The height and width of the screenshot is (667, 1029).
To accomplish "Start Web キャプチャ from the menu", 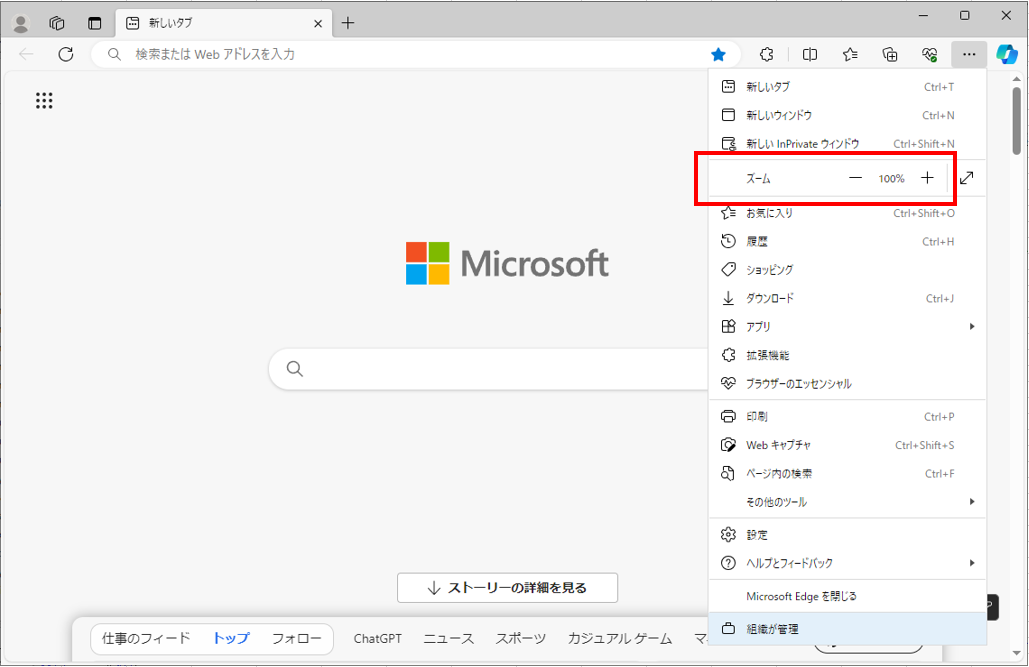I will (847, 445).
